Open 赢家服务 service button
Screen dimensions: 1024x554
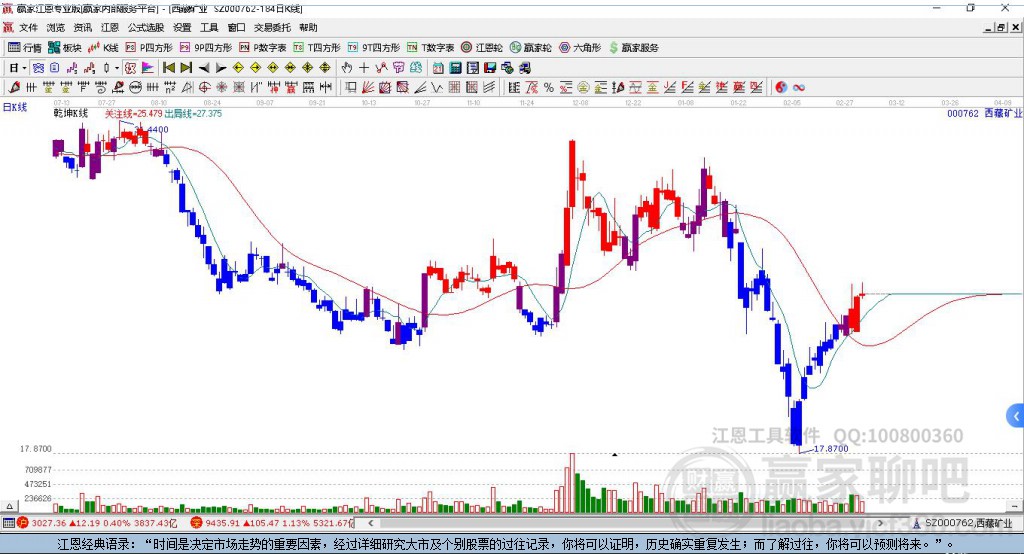click(633, 48)
